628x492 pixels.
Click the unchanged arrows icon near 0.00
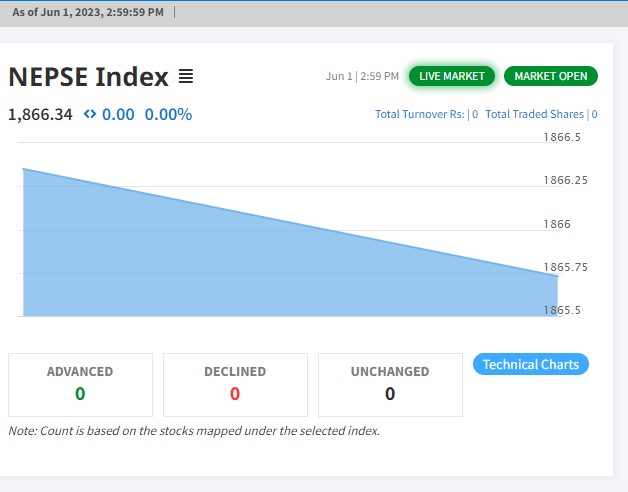90,114
